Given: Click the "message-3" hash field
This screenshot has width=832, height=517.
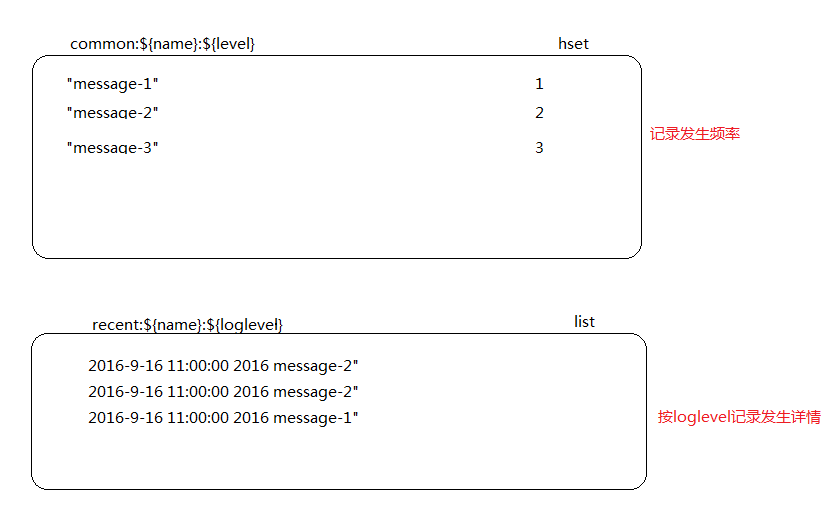Looking at the screenshot, I should tap(112, 147).
